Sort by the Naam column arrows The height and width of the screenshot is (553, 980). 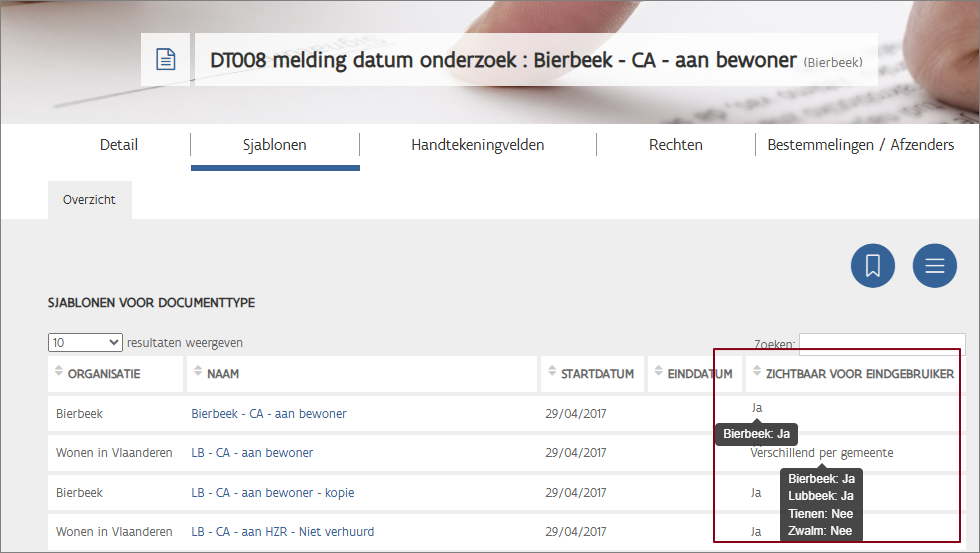[198, 373]
